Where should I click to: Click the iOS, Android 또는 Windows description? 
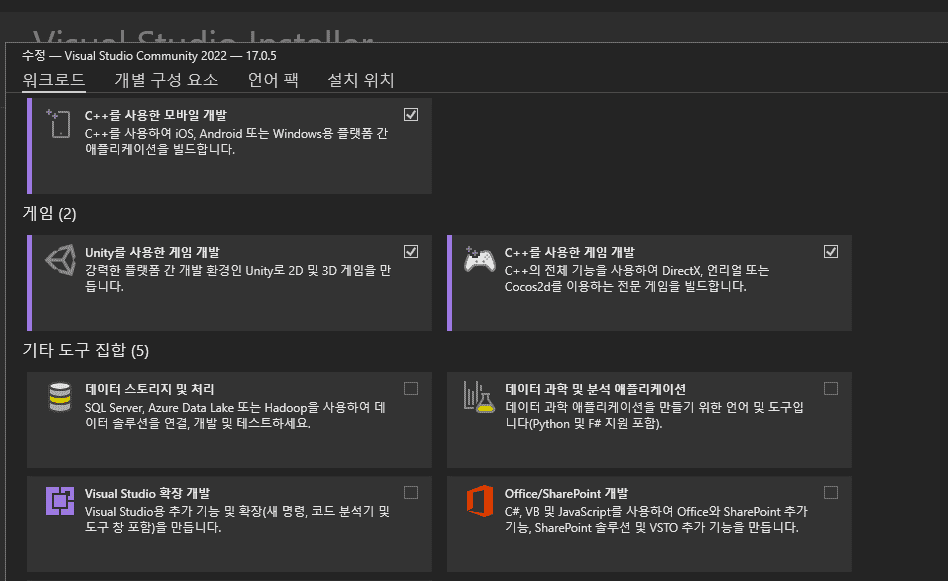[236, 141]
